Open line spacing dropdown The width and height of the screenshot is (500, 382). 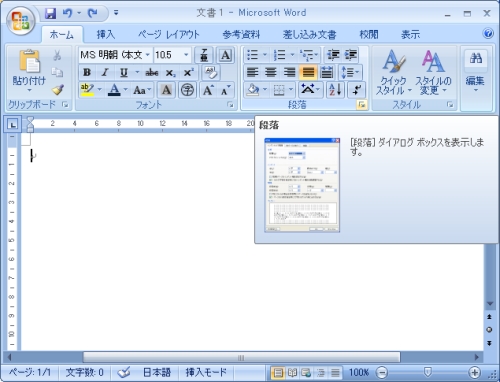(350, 72)
